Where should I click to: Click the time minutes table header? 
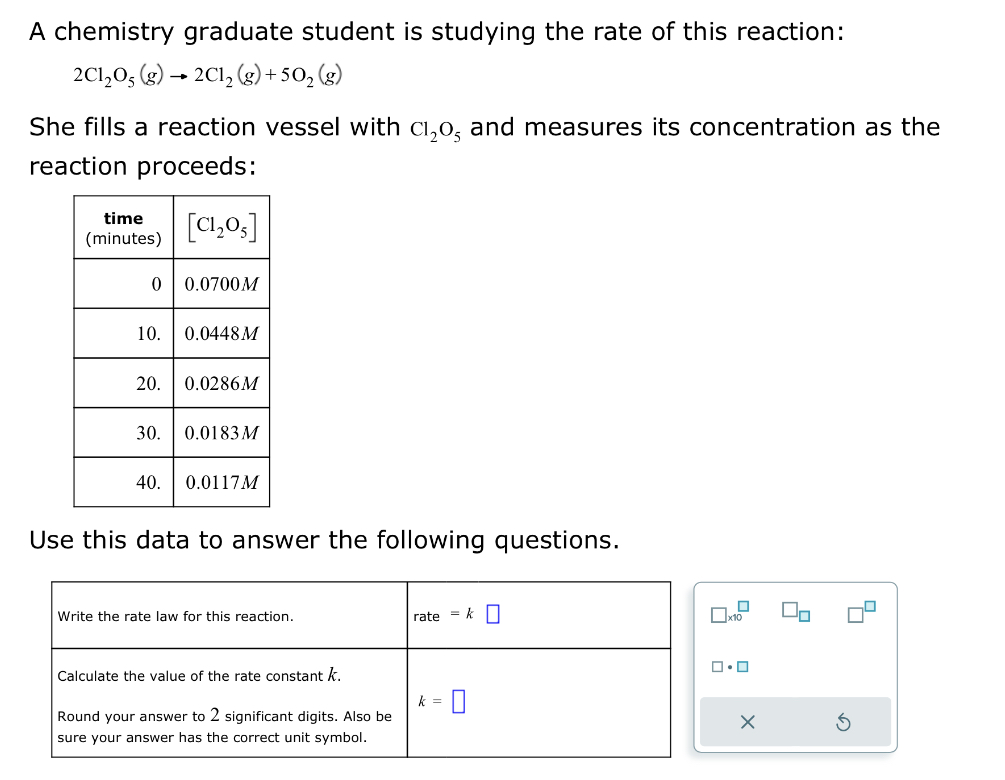(x=123, y=227)
